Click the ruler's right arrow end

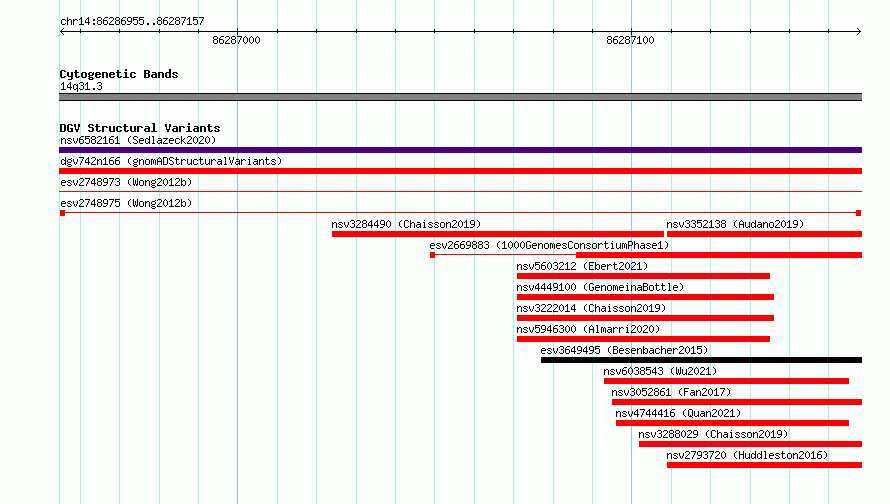858,31
